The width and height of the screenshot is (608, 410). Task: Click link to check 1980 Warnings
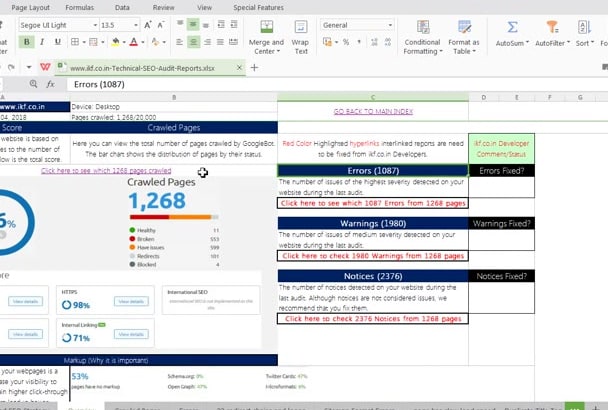[372, 255]
